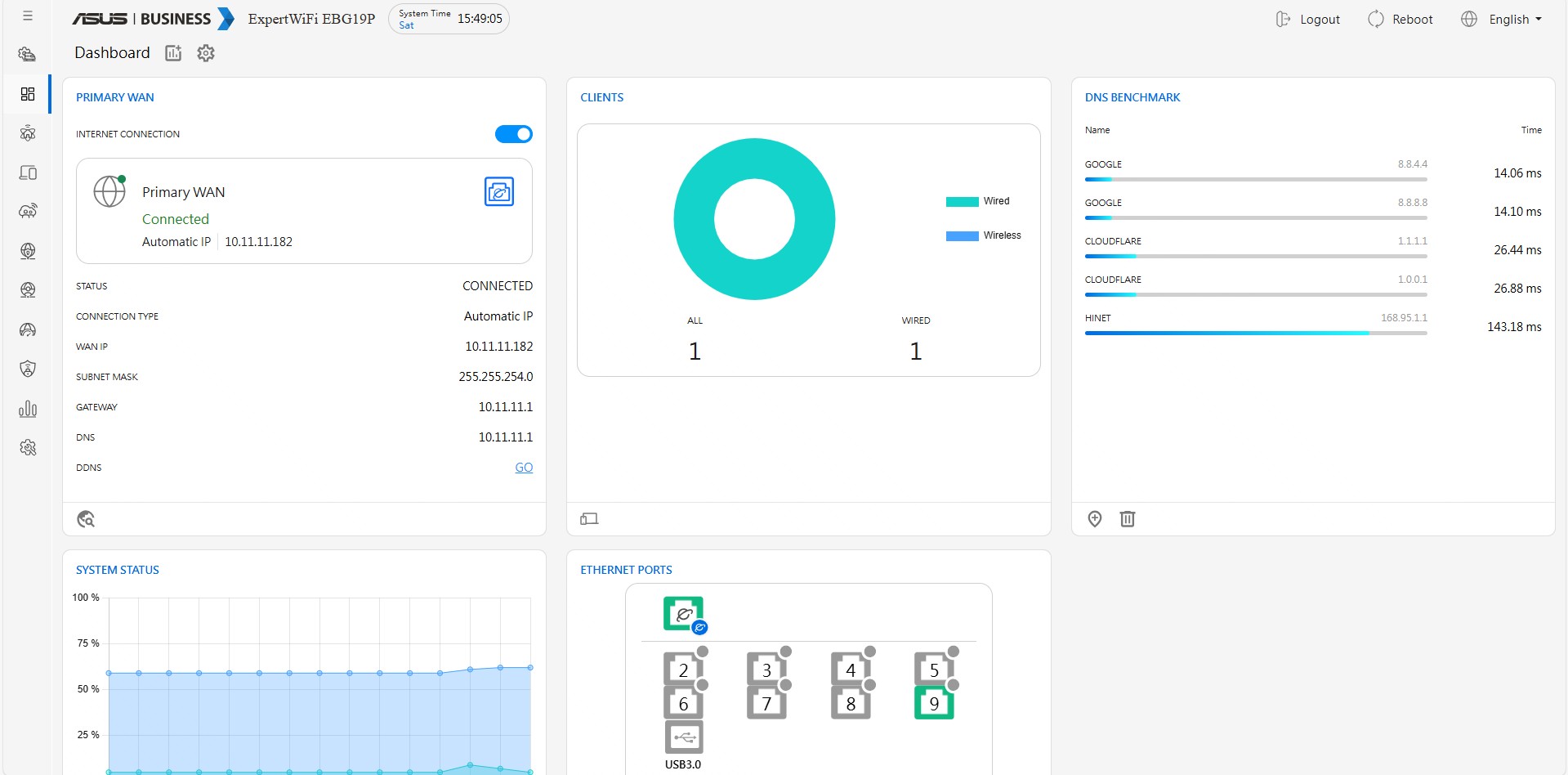1568x775 pixels.
Task: Click the add dashboard widget icon
Action: click(x=173, y=53)
